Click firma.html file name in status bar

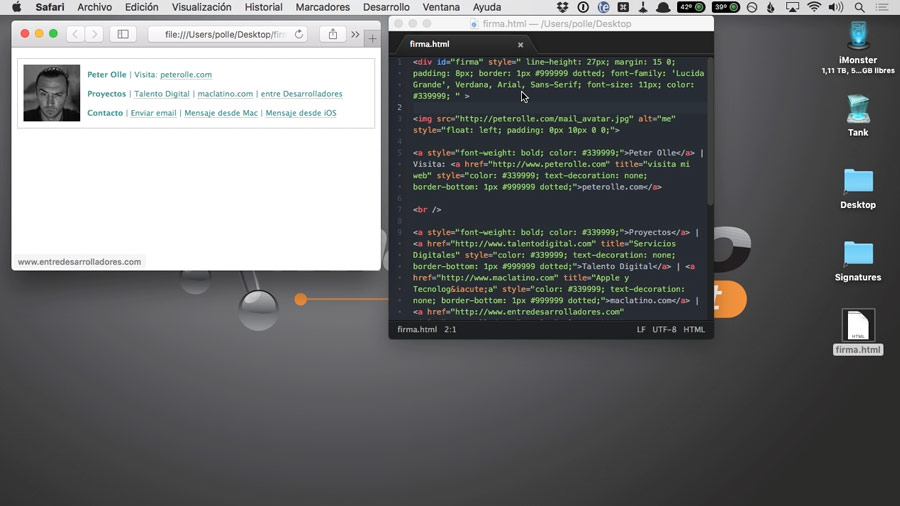pos(417,329)
